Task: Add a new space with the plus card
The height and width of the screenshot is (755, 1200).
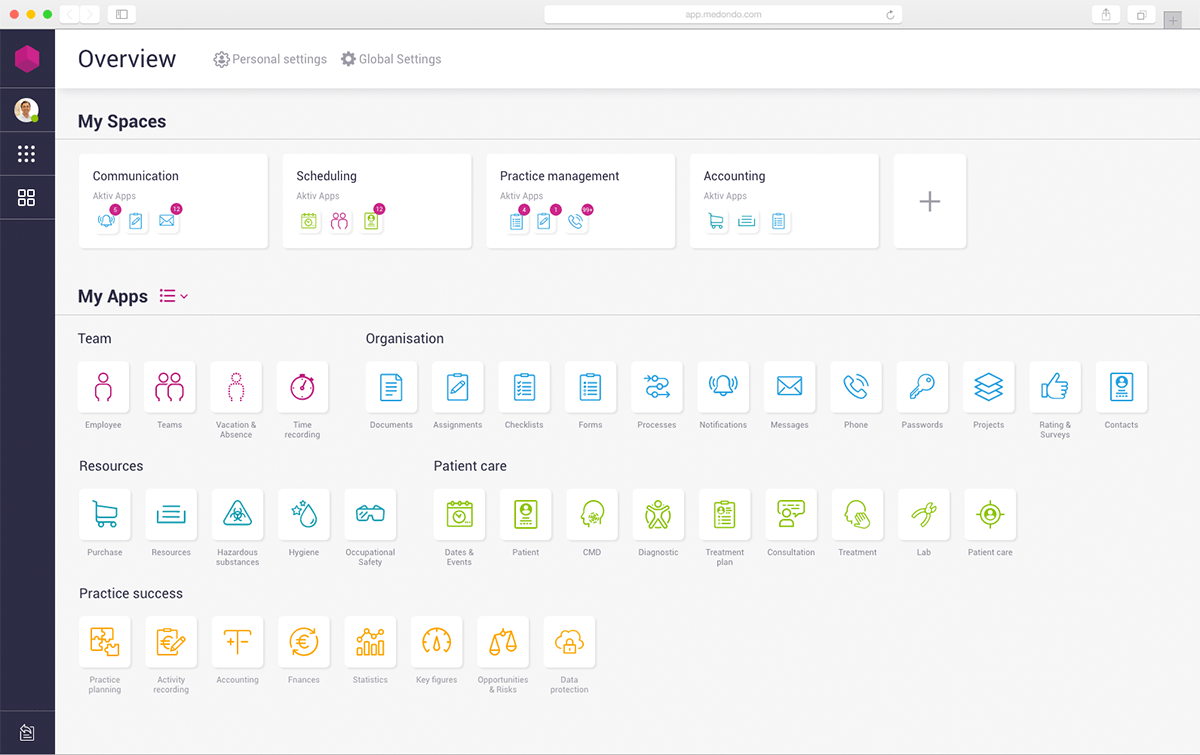Action: [x=929, y=201]
